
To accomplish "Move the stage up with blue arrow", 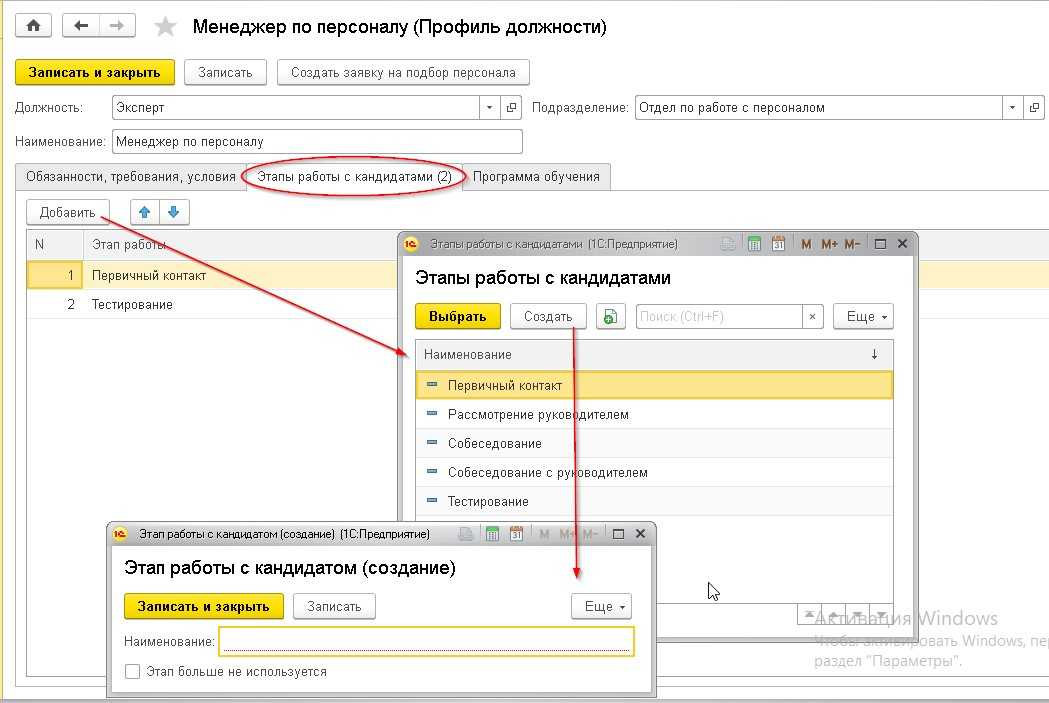I will tap(145, 212).
